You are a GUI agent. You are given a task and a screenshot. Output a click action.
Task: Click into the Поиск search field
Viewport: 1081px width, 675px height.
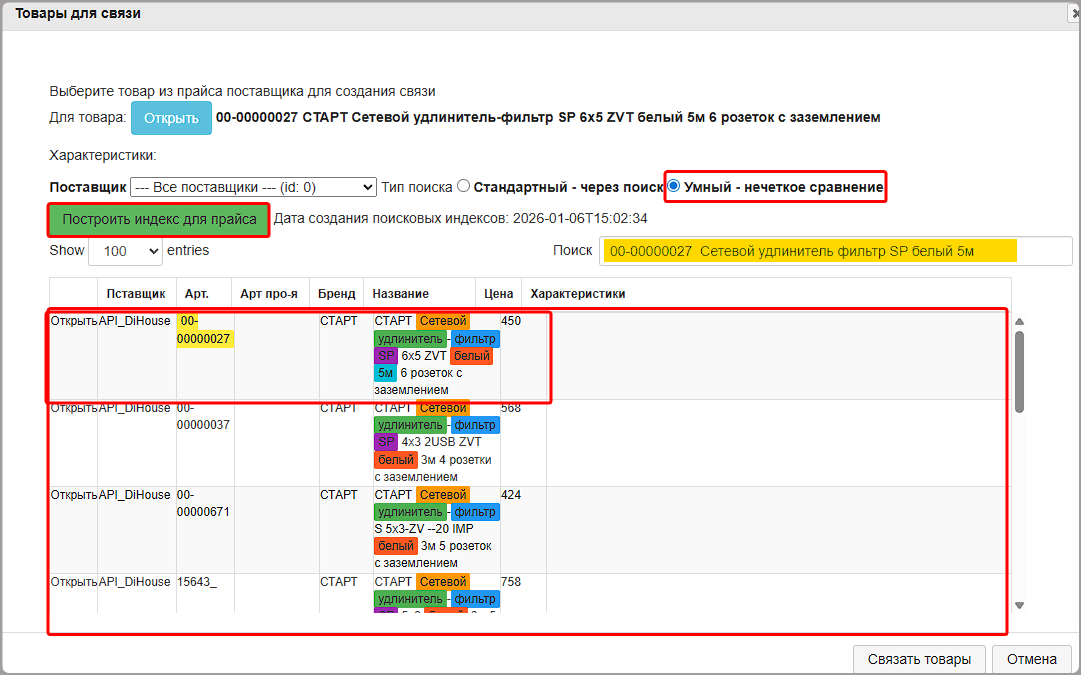pyautogui.click(x=820, y=251)
